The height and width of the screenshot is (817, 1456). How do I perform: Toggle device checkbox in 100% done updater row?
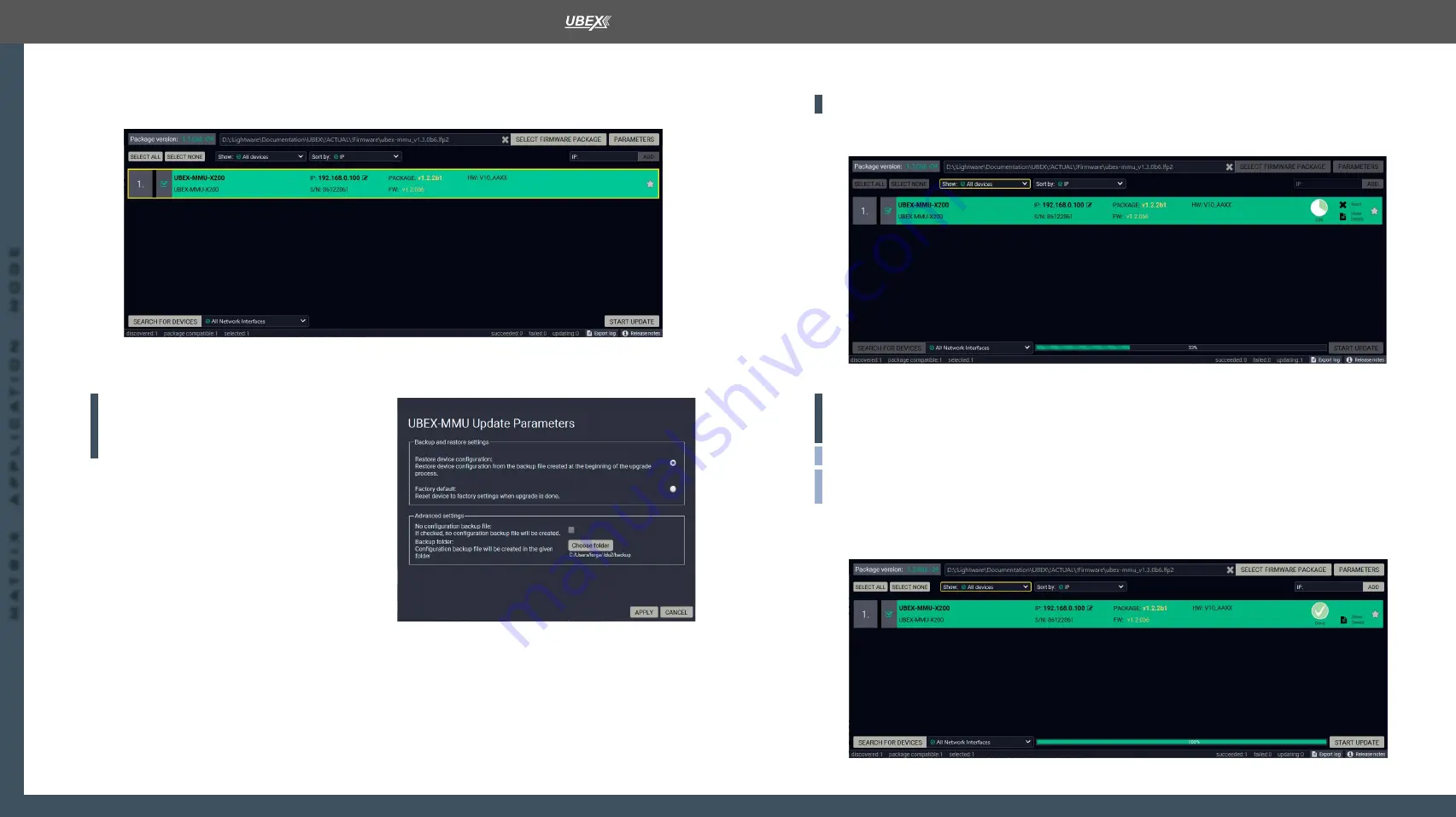pyautogui.click(x=889, y=614)
